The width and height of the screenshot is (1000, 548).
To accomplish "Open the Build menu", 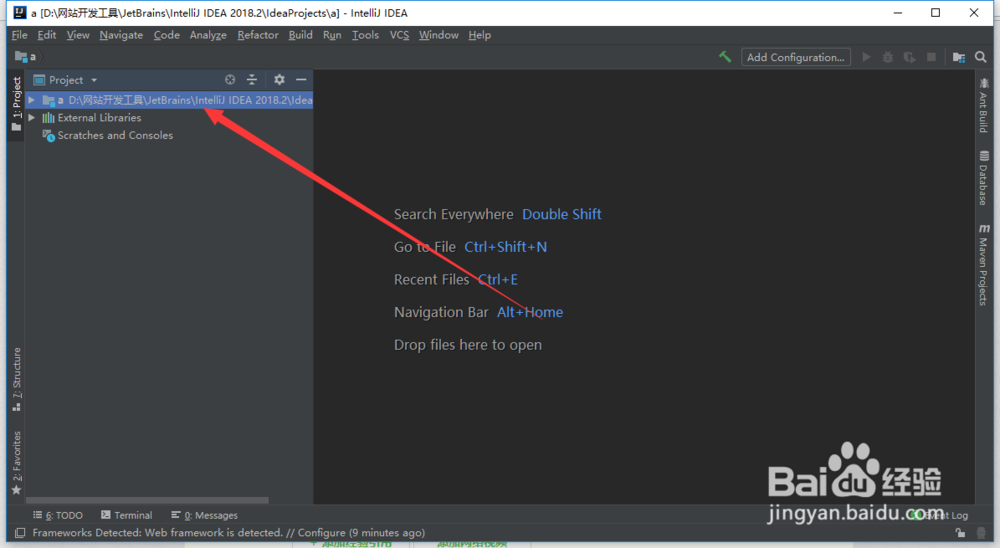I will pyautogui.click(x=300, y=35).
